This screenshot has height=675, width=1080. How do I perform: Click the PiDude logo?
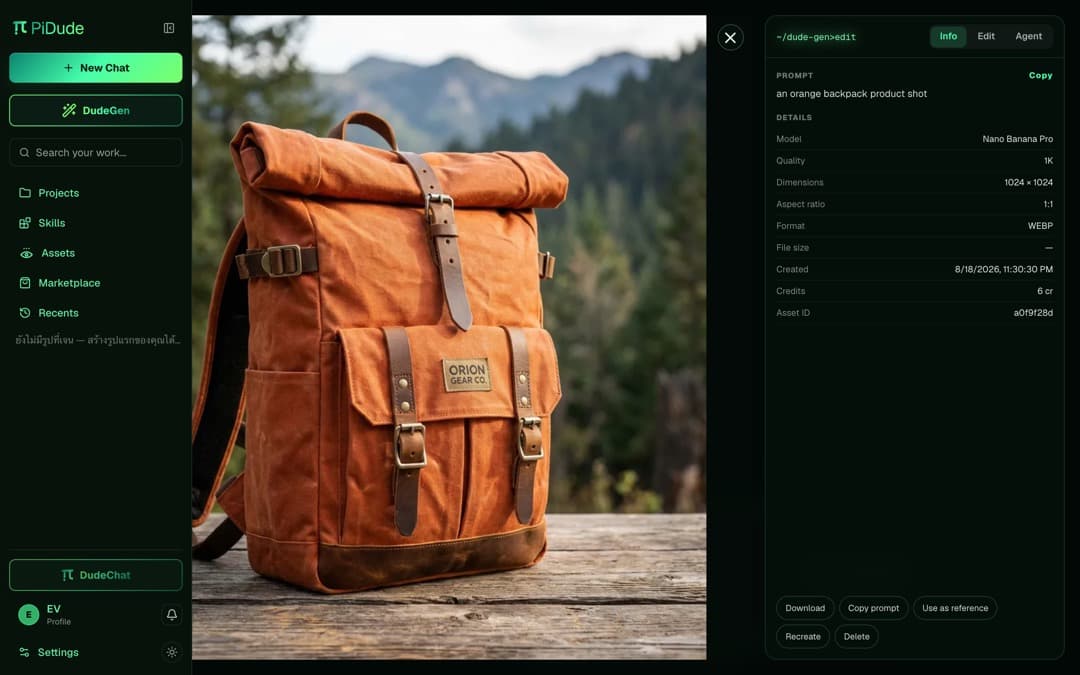point(48,28)
